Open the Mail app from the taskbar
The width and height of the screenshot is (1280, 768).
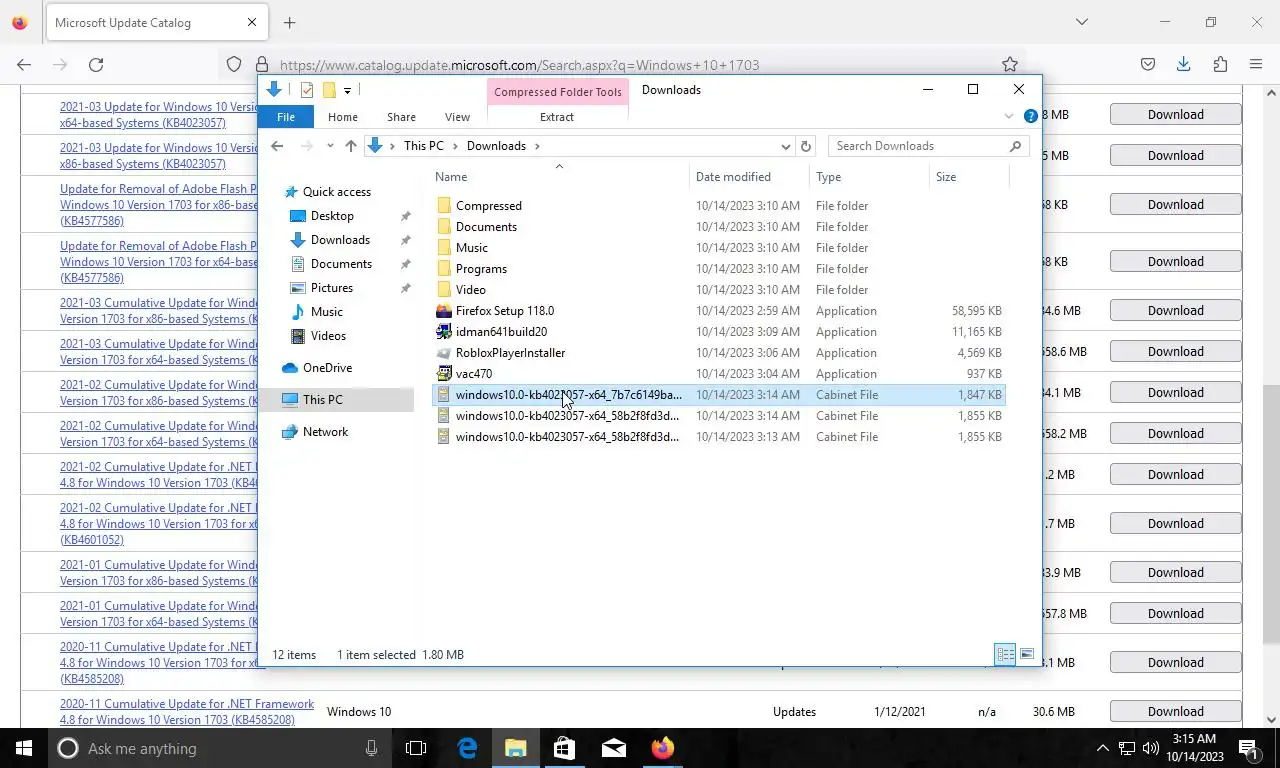(x=614, y=748)
